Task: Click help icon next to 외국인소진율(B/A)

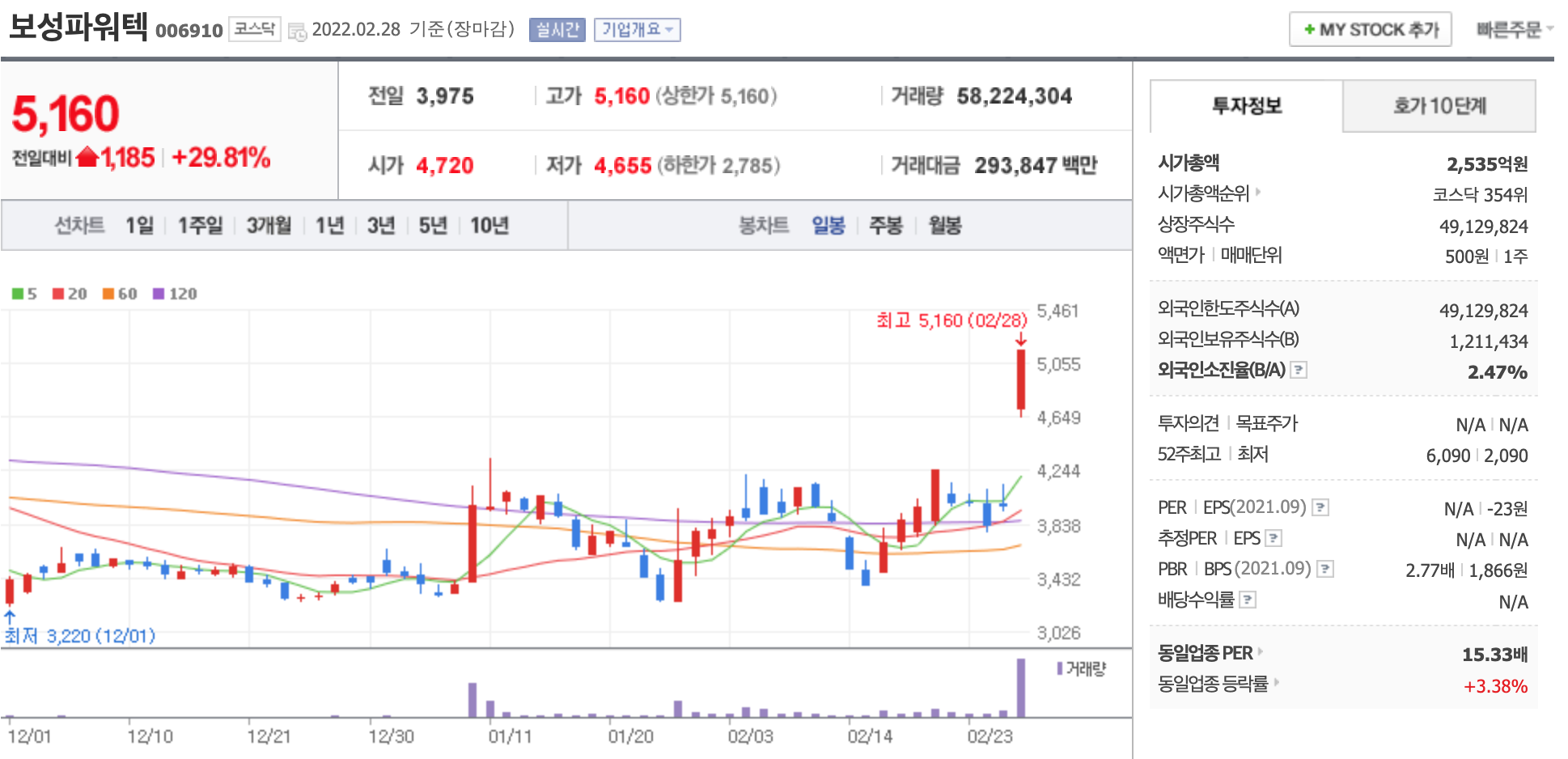Action: (1299, 370)
